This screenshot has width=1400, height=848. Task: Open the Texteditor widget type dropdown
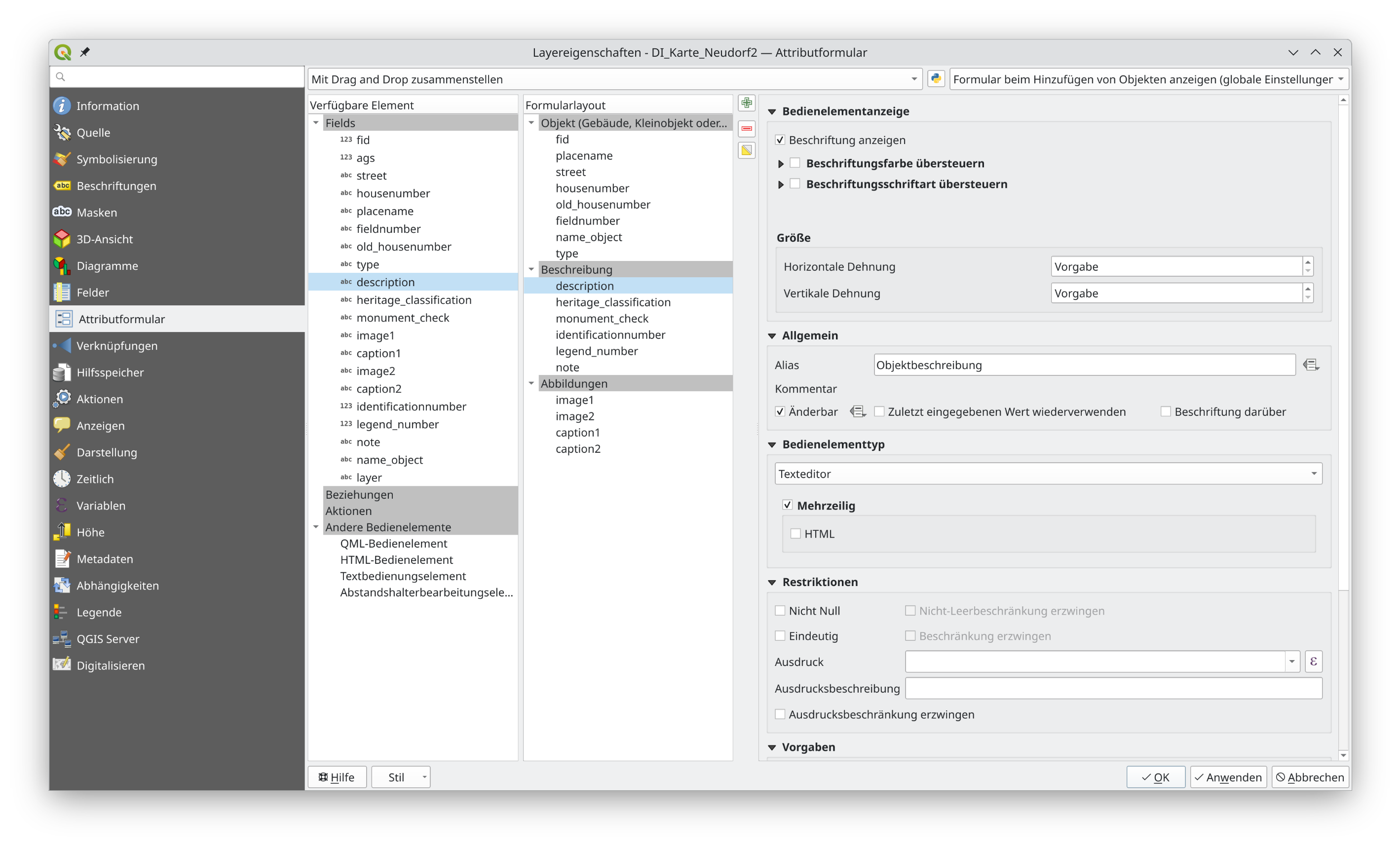click(x=1048, y=474)
